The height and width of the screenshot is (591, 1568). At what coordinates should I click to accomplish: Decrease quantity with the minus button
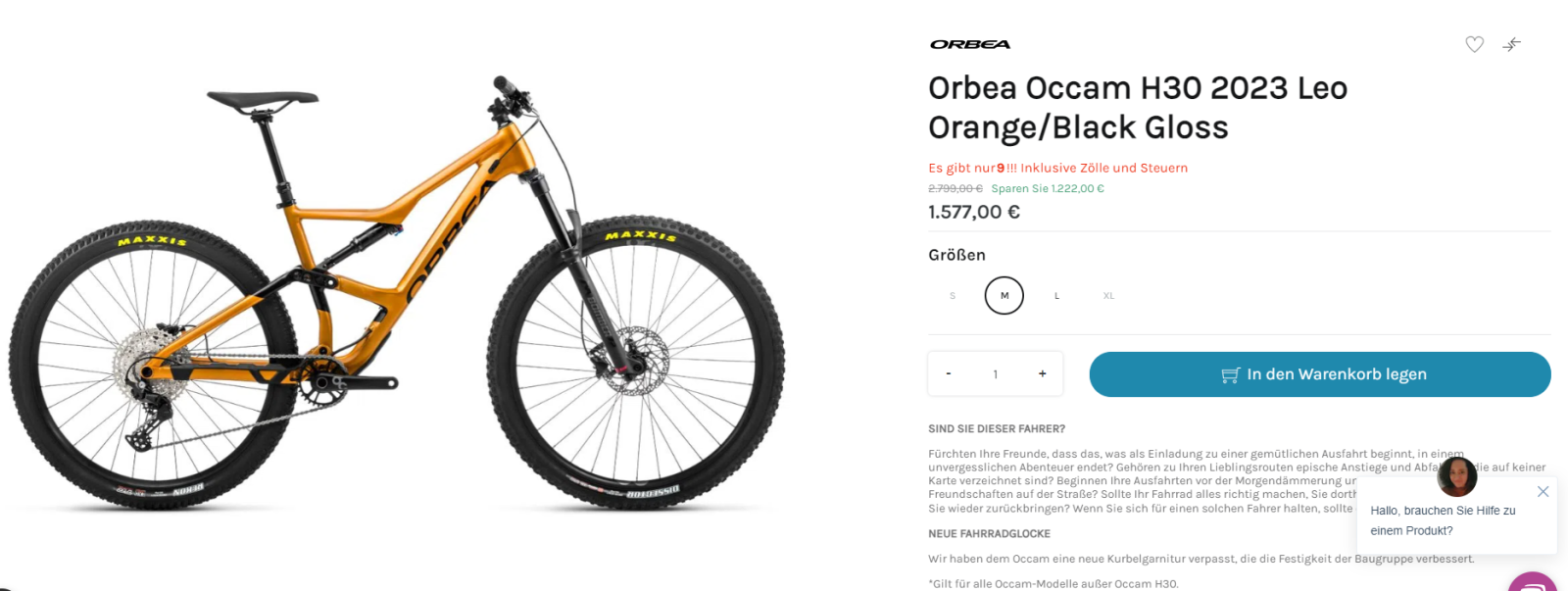[949, 374]
